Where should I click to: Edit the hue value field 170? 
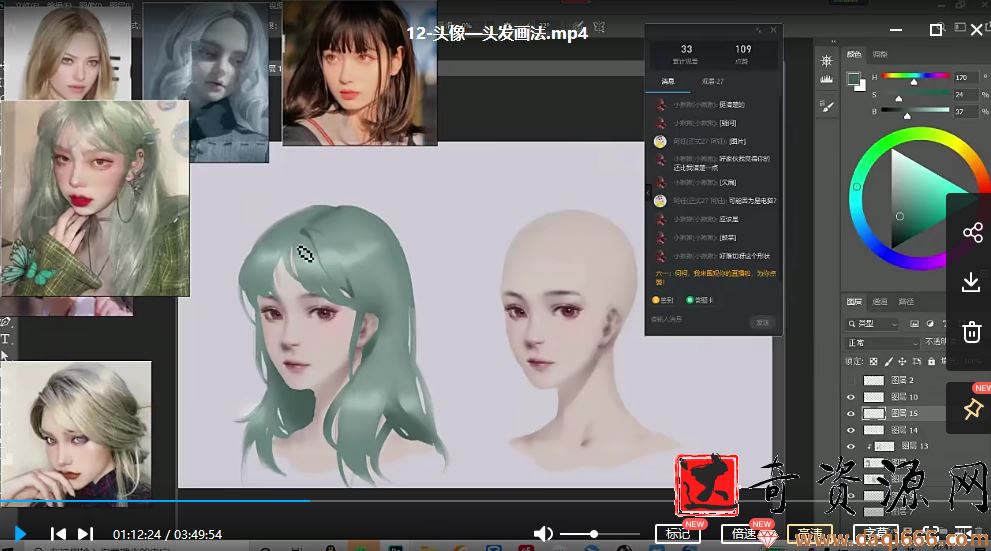coord(965,77)
